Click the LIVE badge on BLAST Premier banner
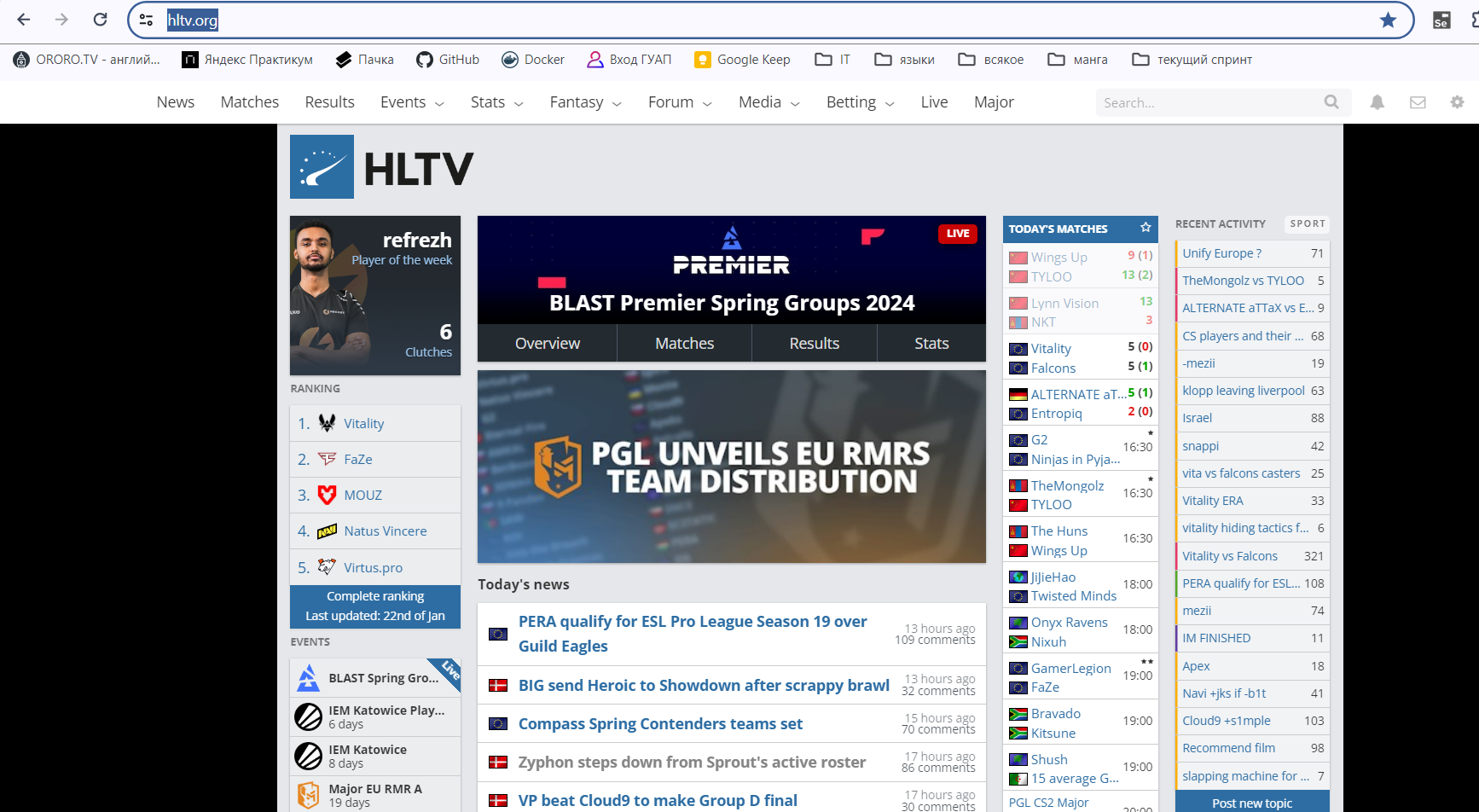This screenshot has height=812, width=1479. point(957,234)
